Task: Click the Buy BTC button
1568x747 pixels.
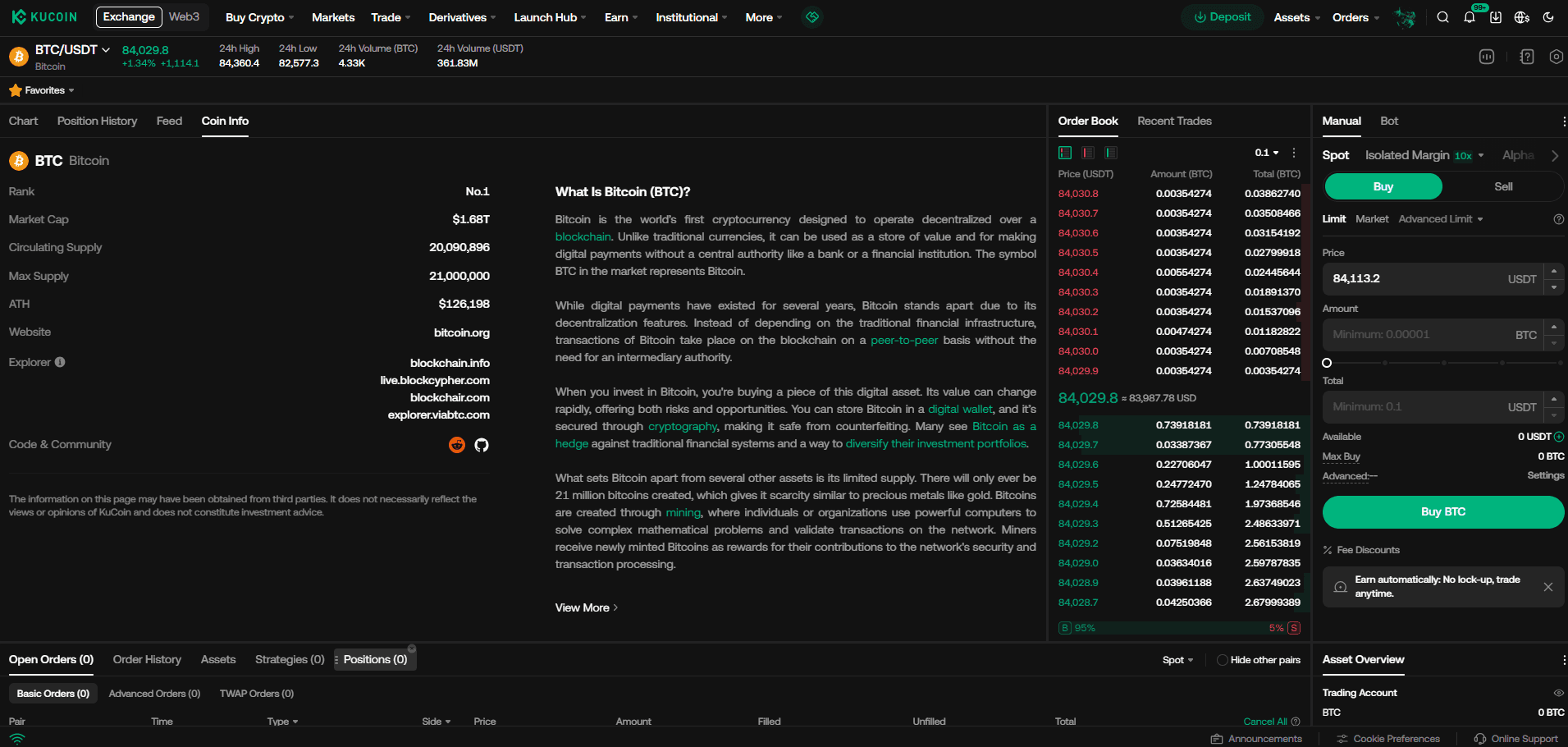Action: 1442,511
